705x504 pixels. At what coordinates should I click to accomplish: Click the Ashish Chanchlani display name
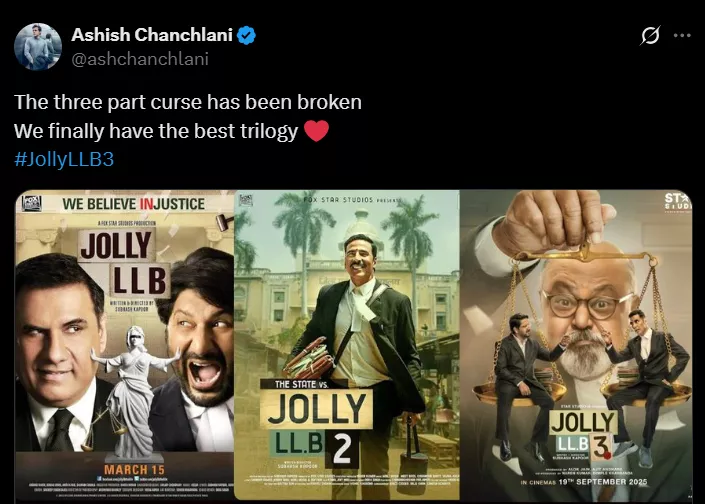152,35
